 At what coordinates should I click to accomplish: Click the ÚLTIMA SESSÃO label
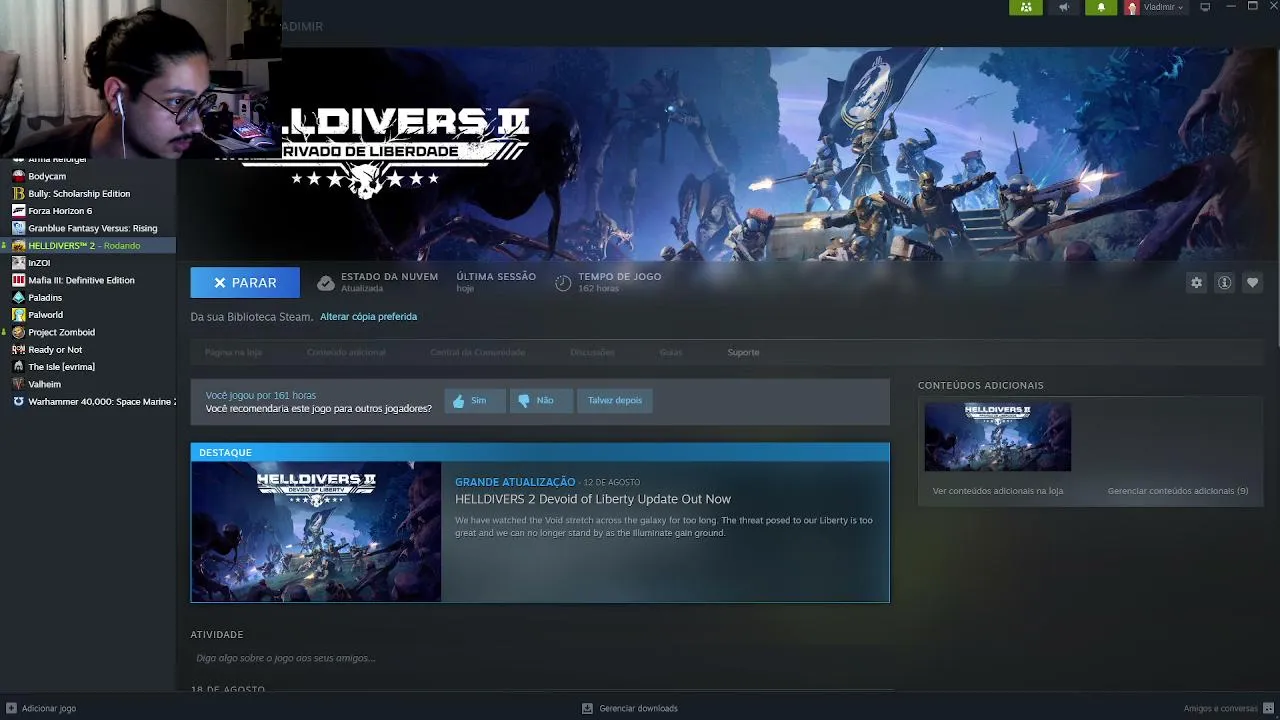(496, 277)
